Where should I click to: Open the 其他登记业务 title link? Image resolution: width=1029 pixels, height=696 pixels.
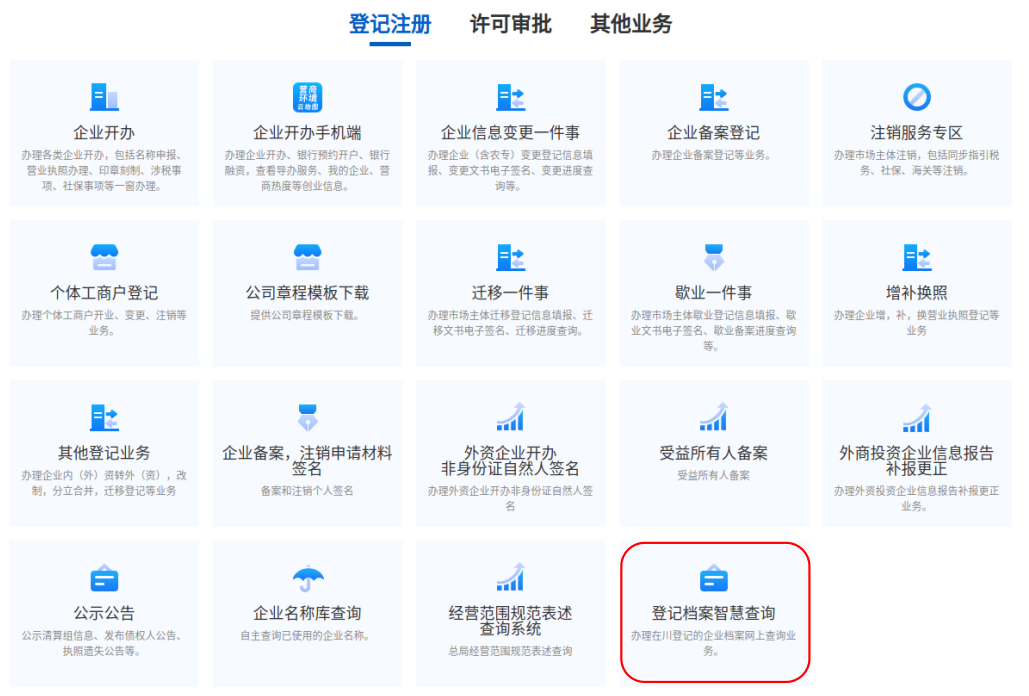104,453
